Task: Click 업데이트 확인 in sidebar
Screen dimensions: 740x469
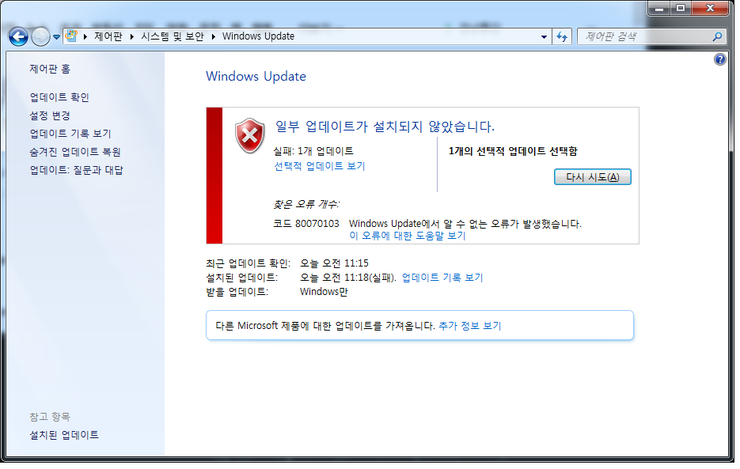Action: 59,97
